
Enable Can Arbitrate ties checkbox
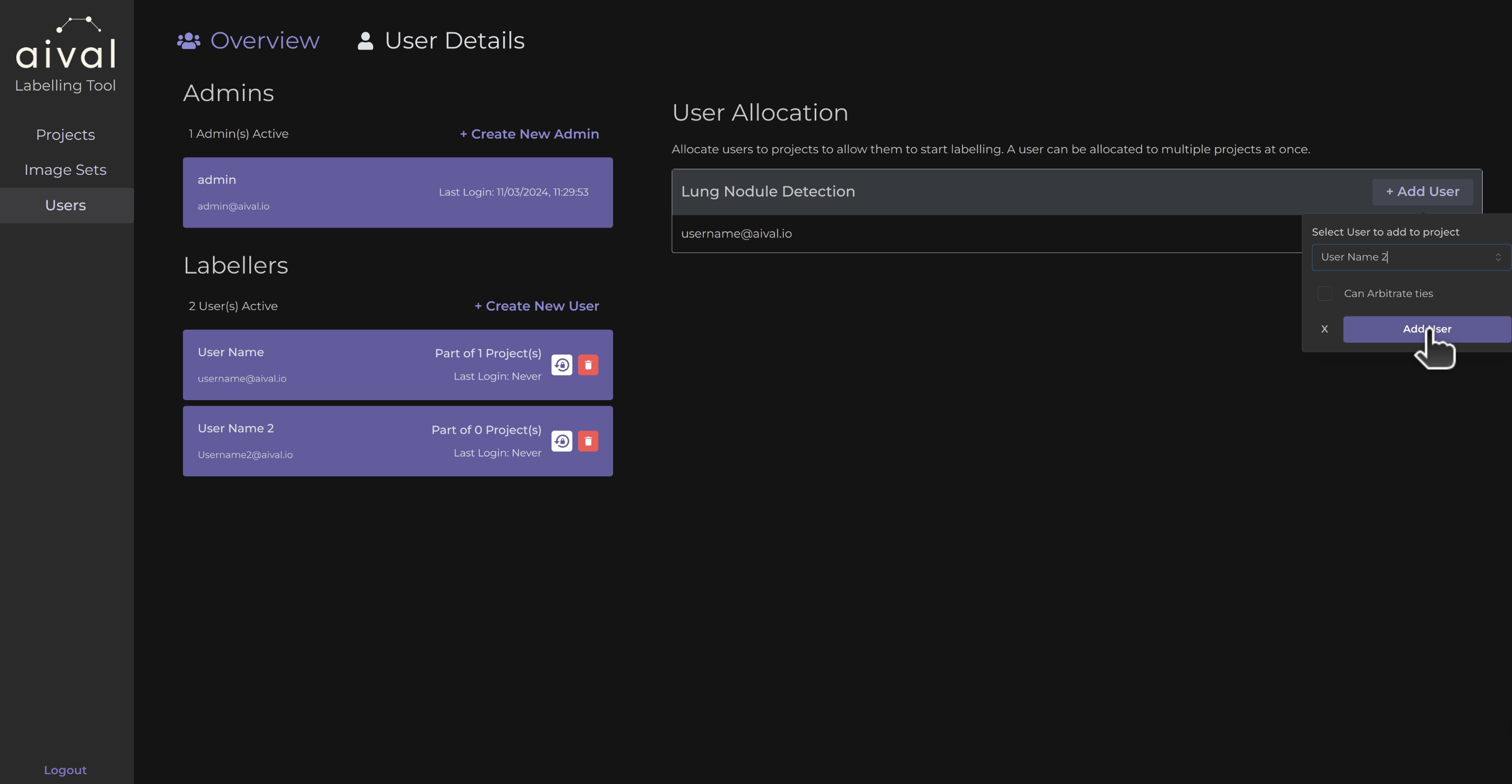(1325, 293)
